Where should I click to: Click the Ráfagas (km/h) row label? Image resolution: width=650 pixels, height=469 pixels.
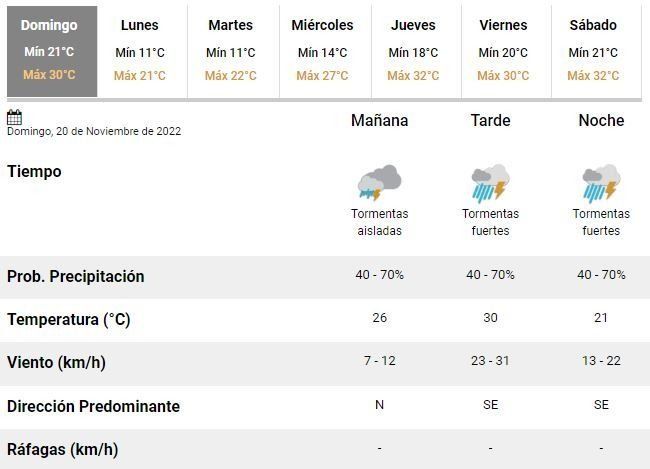(x=63, y=450)
